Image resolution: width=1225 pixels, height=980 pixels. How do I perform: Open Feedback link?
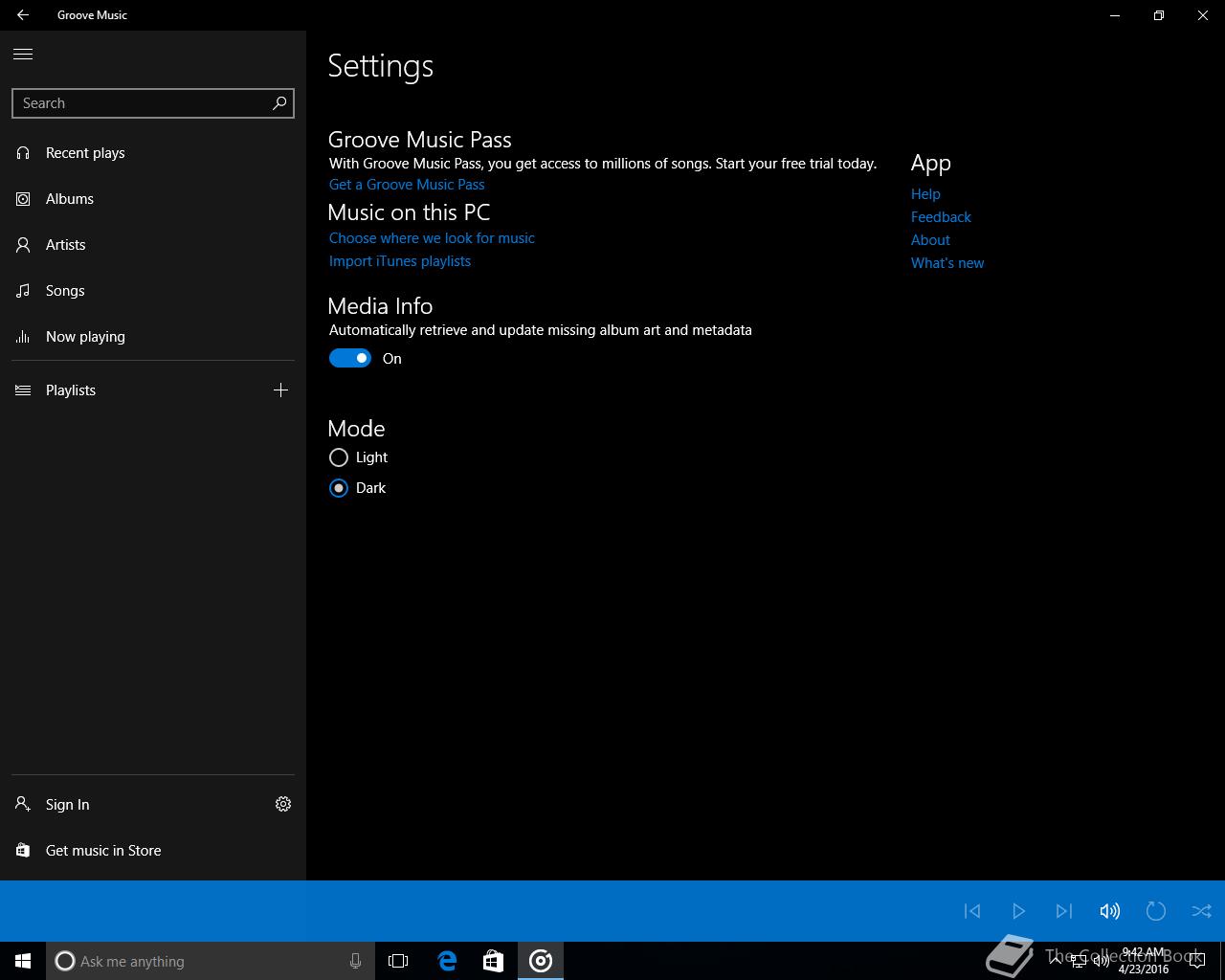tap(941, 217)
